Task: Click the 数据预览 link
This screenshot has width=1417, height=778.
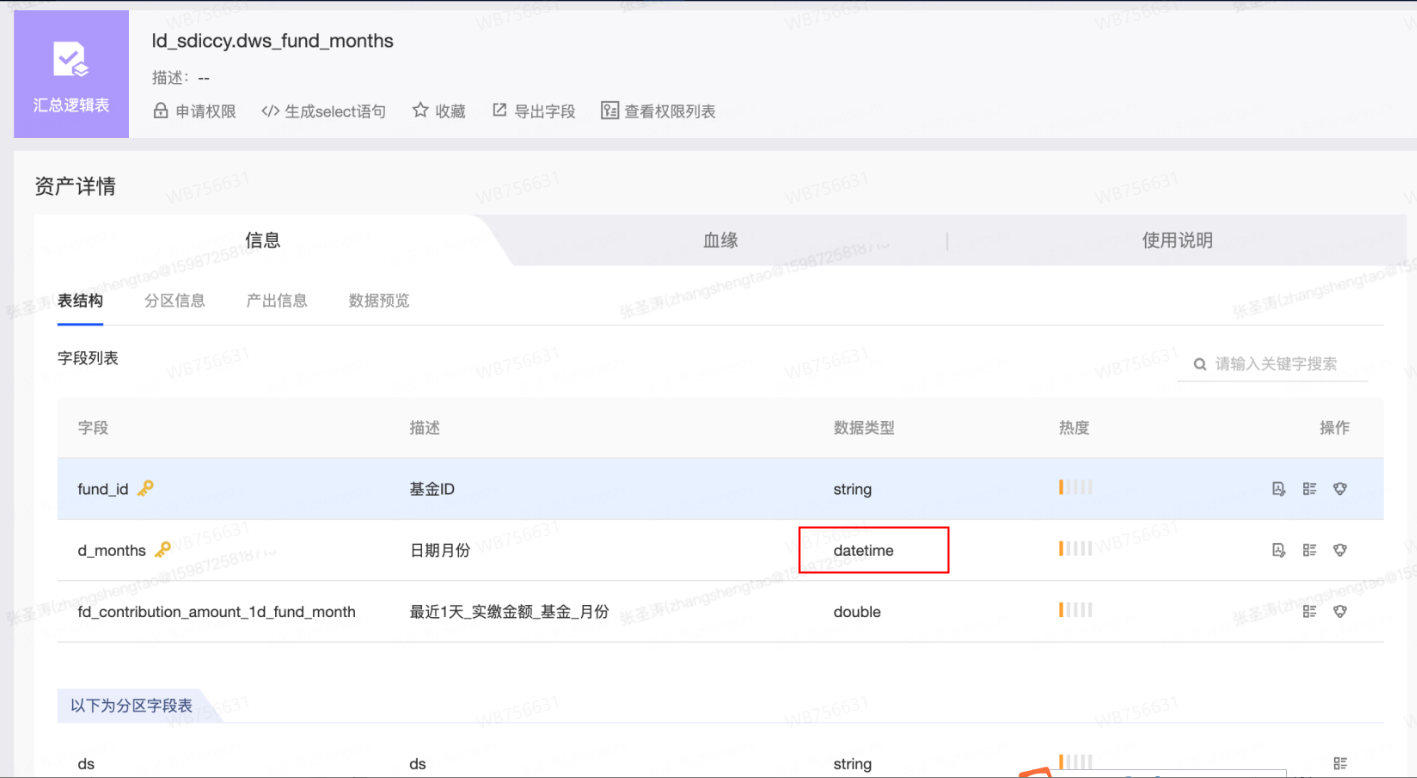Action: [378, 301]
